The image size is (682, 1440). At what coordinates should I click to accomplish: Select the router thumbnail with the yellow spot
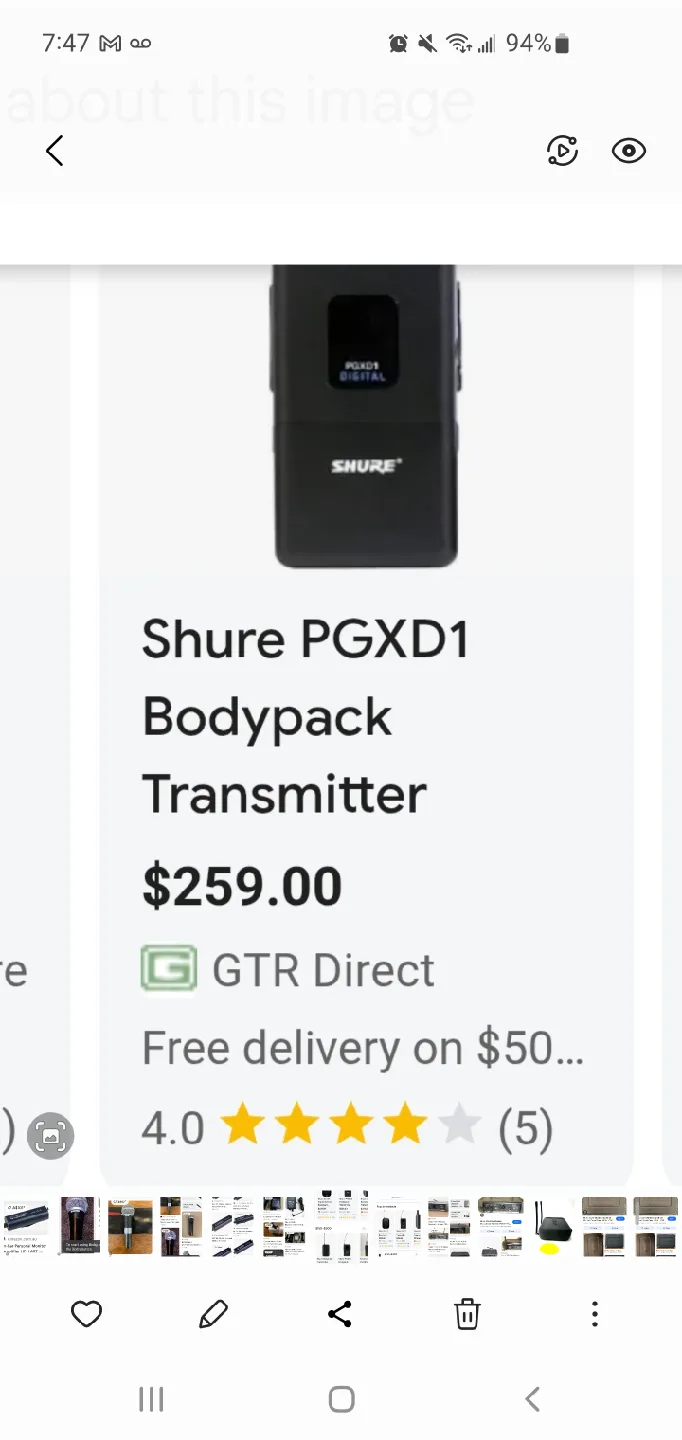click(x=553, y=1227)
